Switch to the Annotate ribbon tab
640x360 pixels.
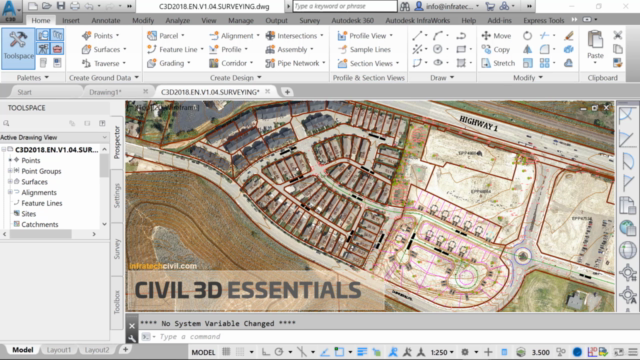coord(106,20)
